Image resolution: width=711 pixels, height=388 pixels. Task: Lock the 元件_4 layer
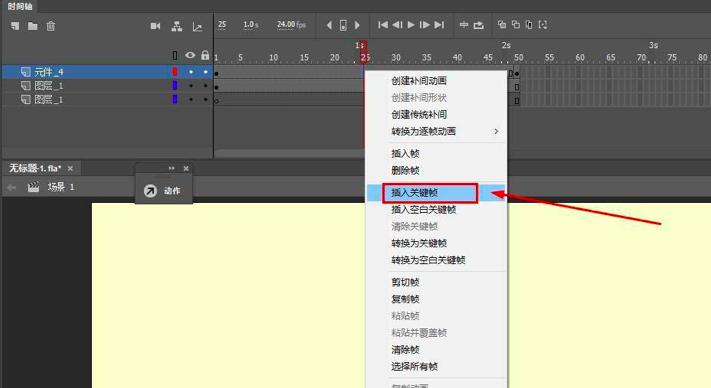[x=205, y=72]
